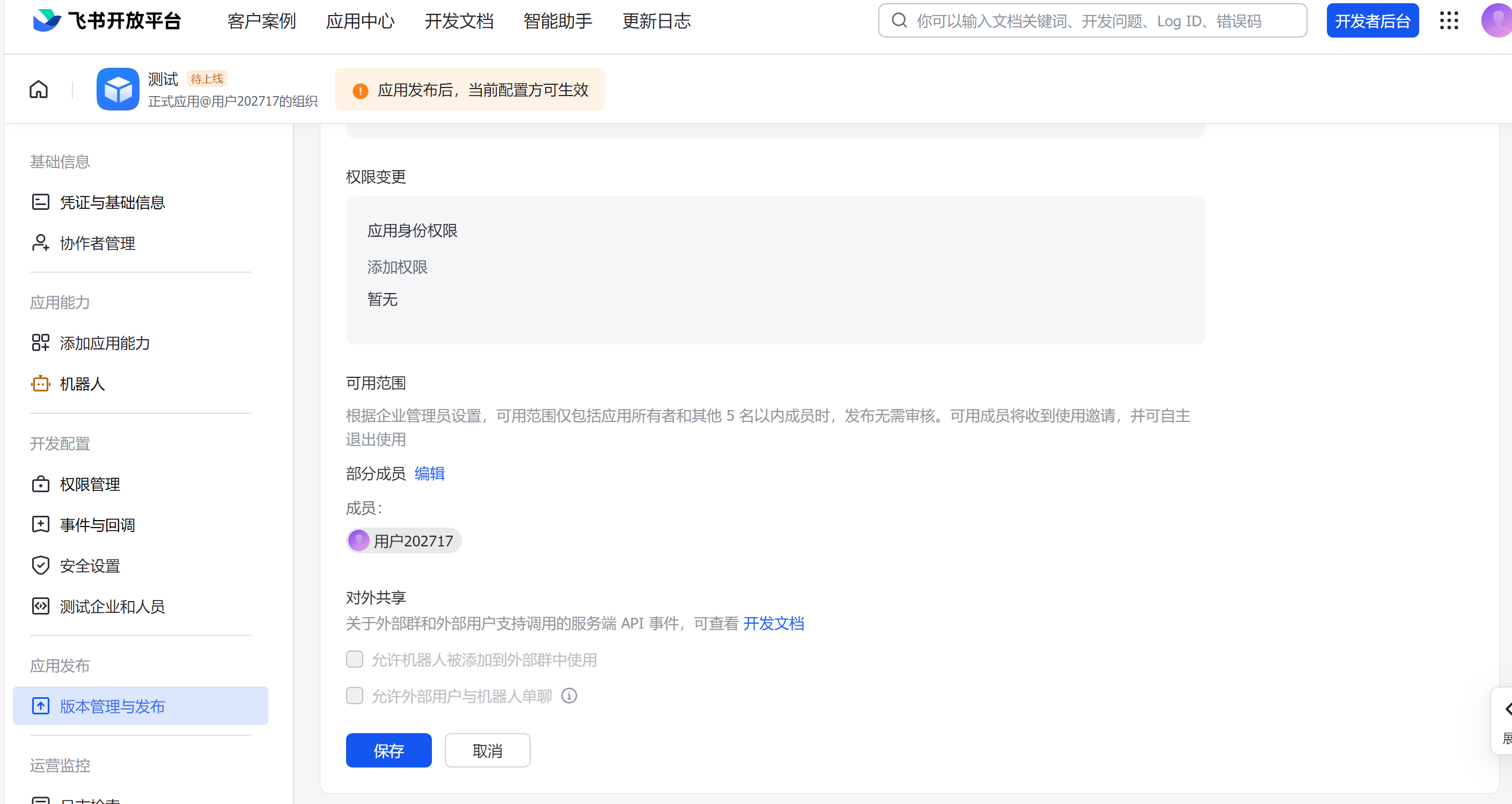
Task: Click the 取消 button
Action: point(487,750)
